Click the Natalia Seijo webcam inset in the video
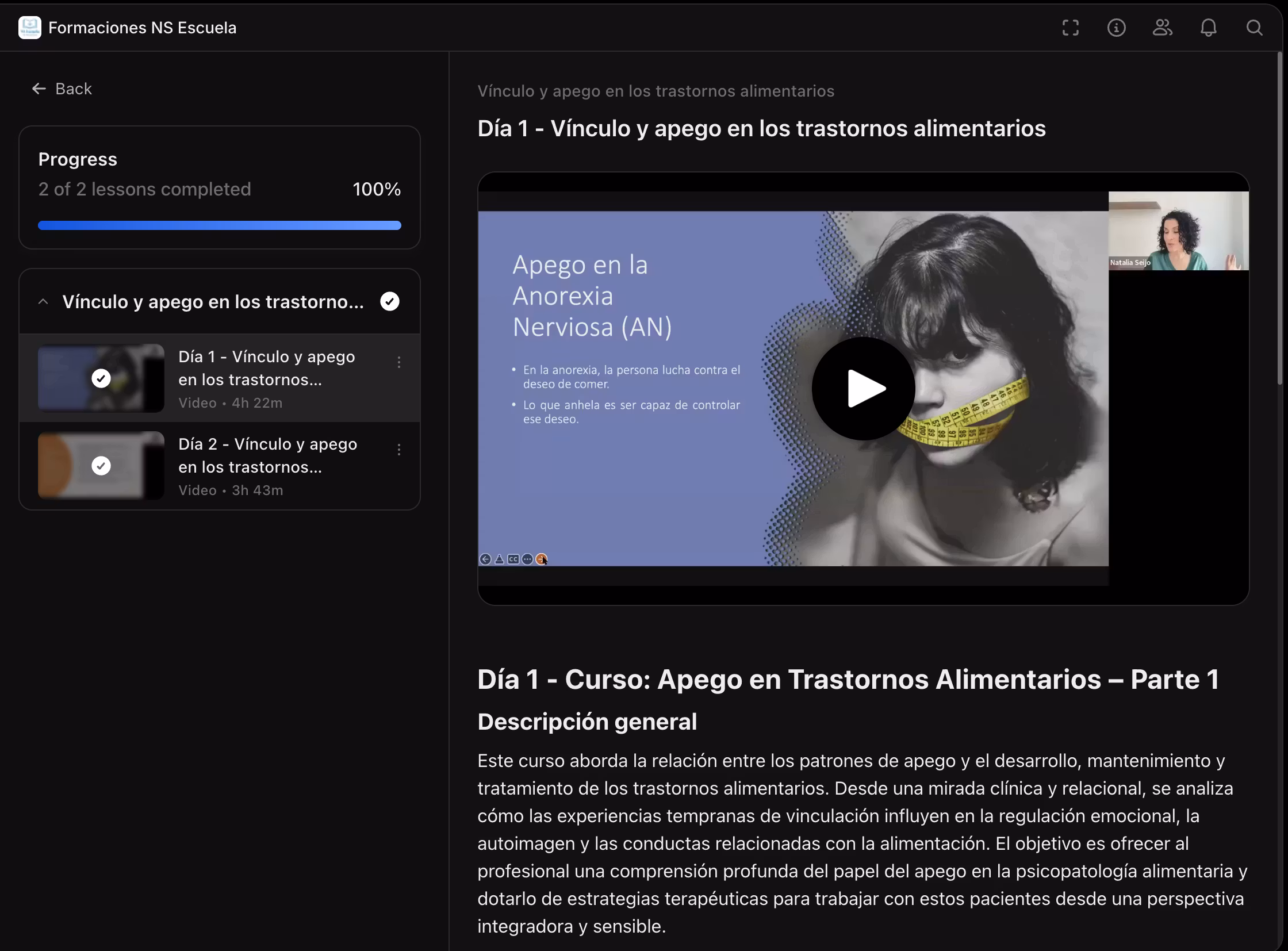This screenshot has width=1288, height=951. click(1178, 231)
